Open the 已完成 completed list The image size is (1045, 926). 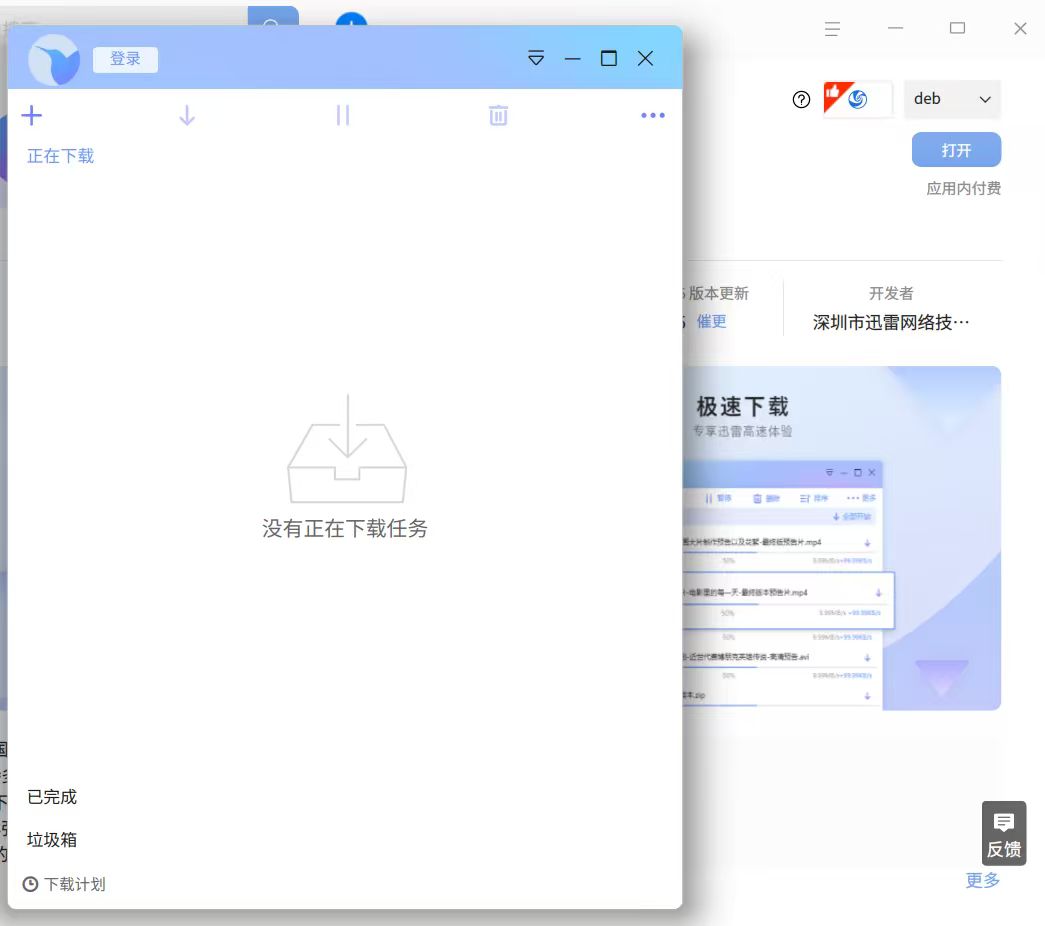(x=52, y=797)
